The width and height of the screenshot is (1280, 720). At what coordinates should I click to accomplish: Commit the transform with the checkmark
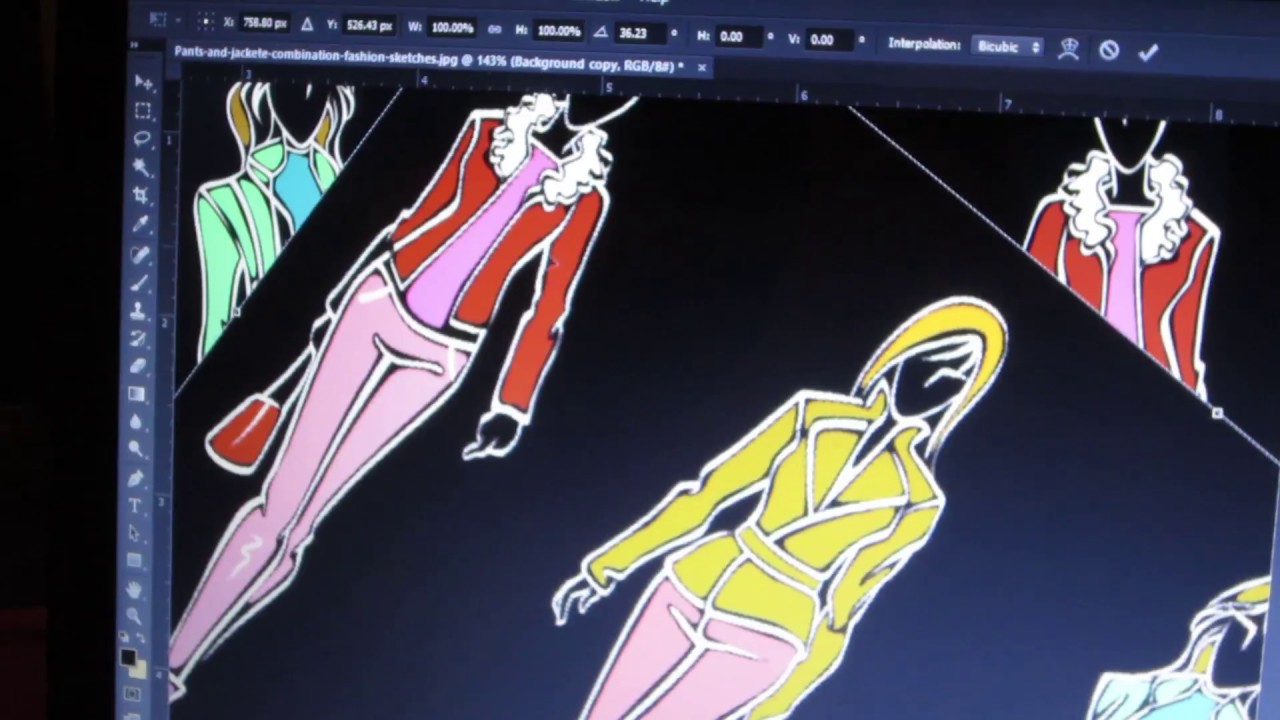(1148, 52)
